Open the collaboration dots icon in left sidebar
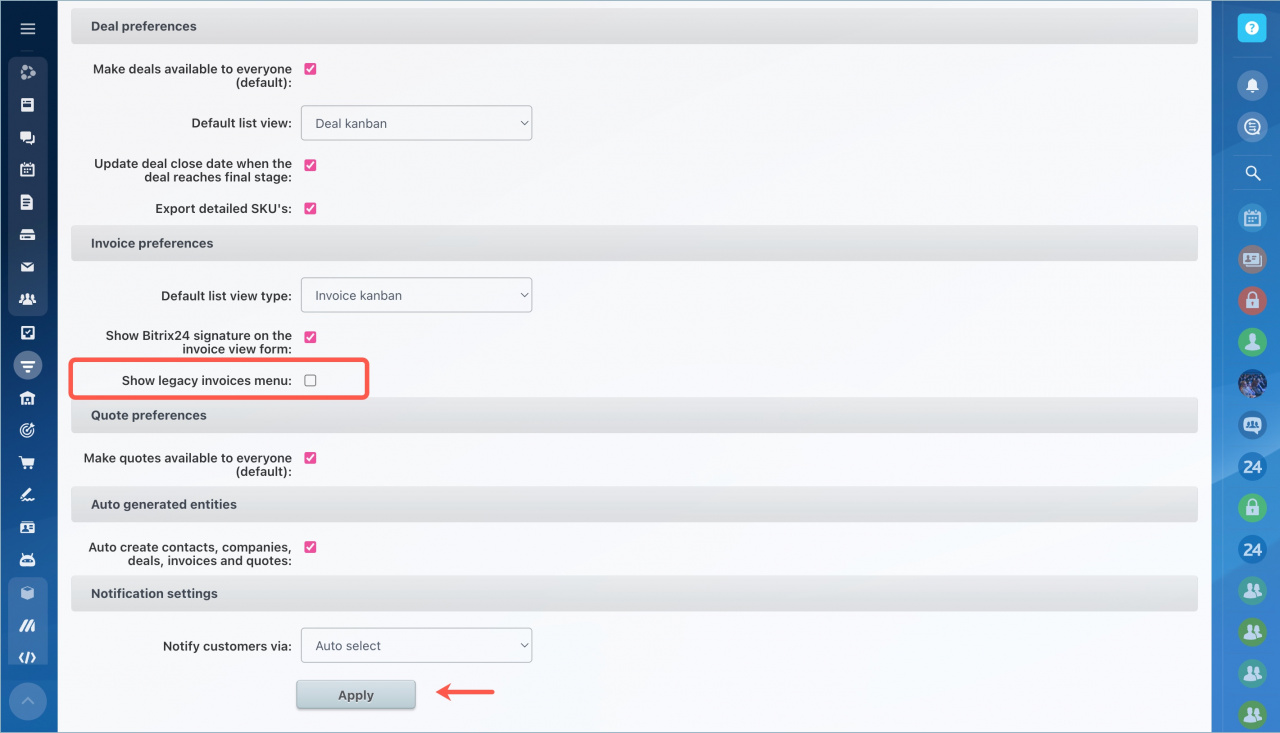The image size is (1280, 733). 28,72
